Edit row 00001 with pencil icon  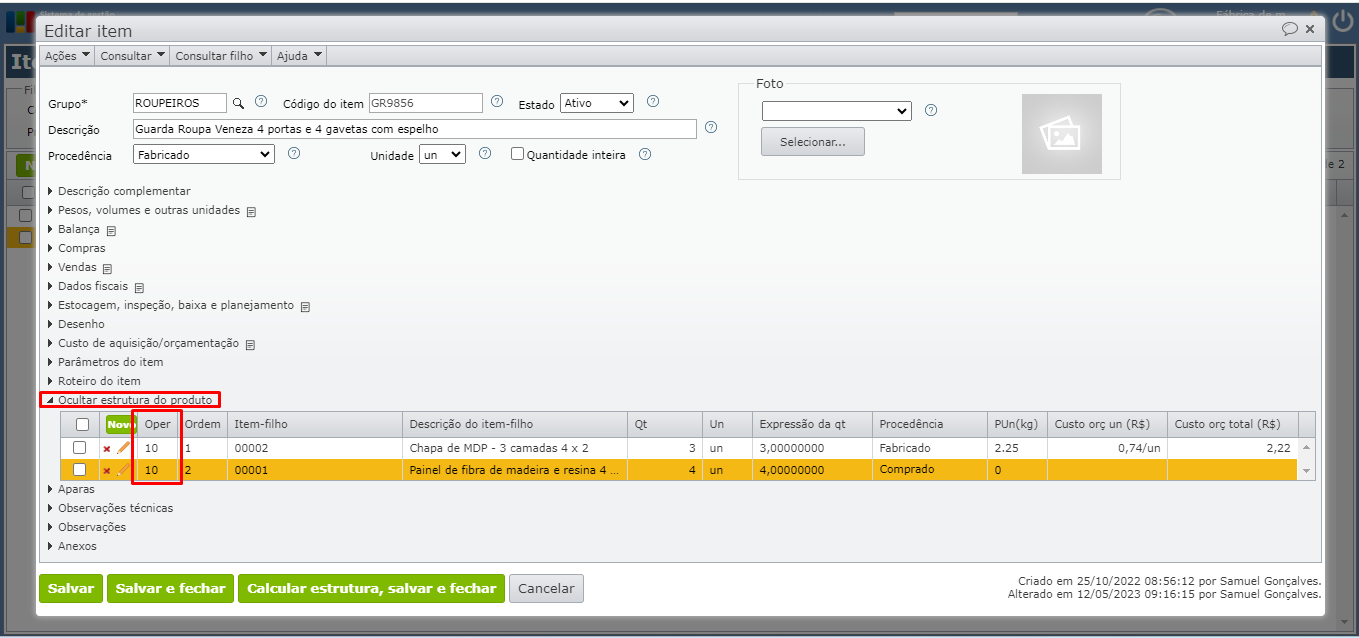[x=124, y=469]
